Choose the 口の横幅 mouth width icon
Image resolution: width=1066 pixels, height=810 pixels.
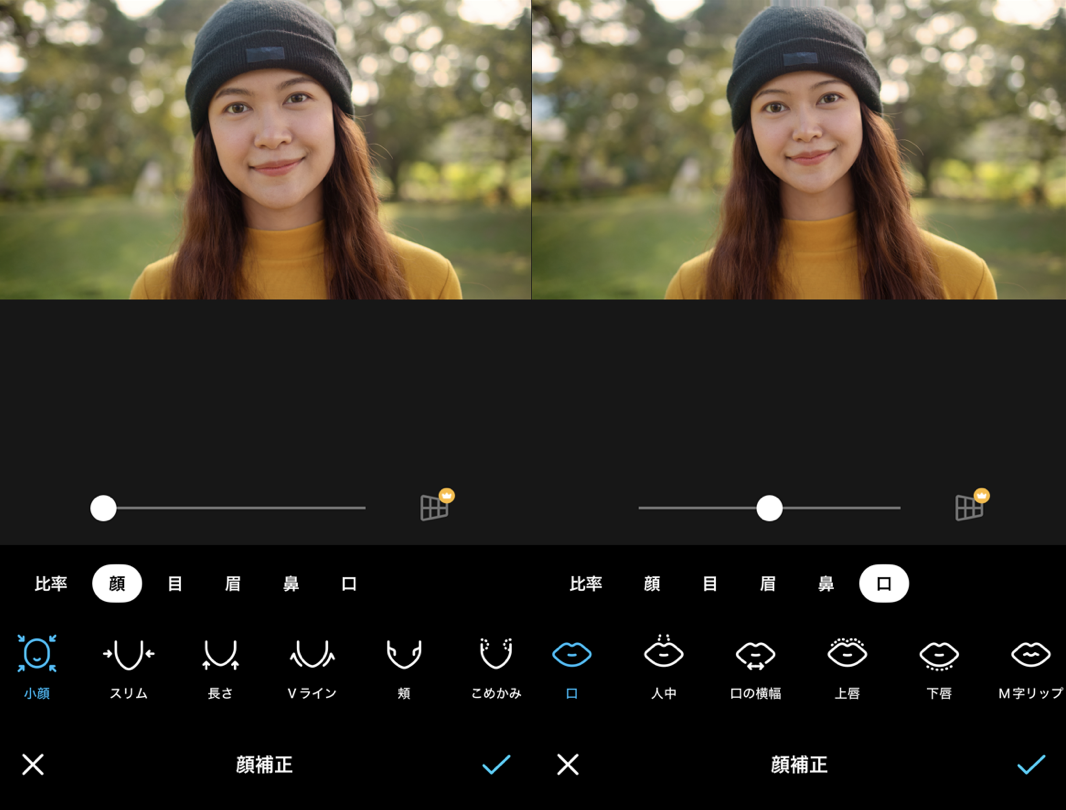(755, 655)
